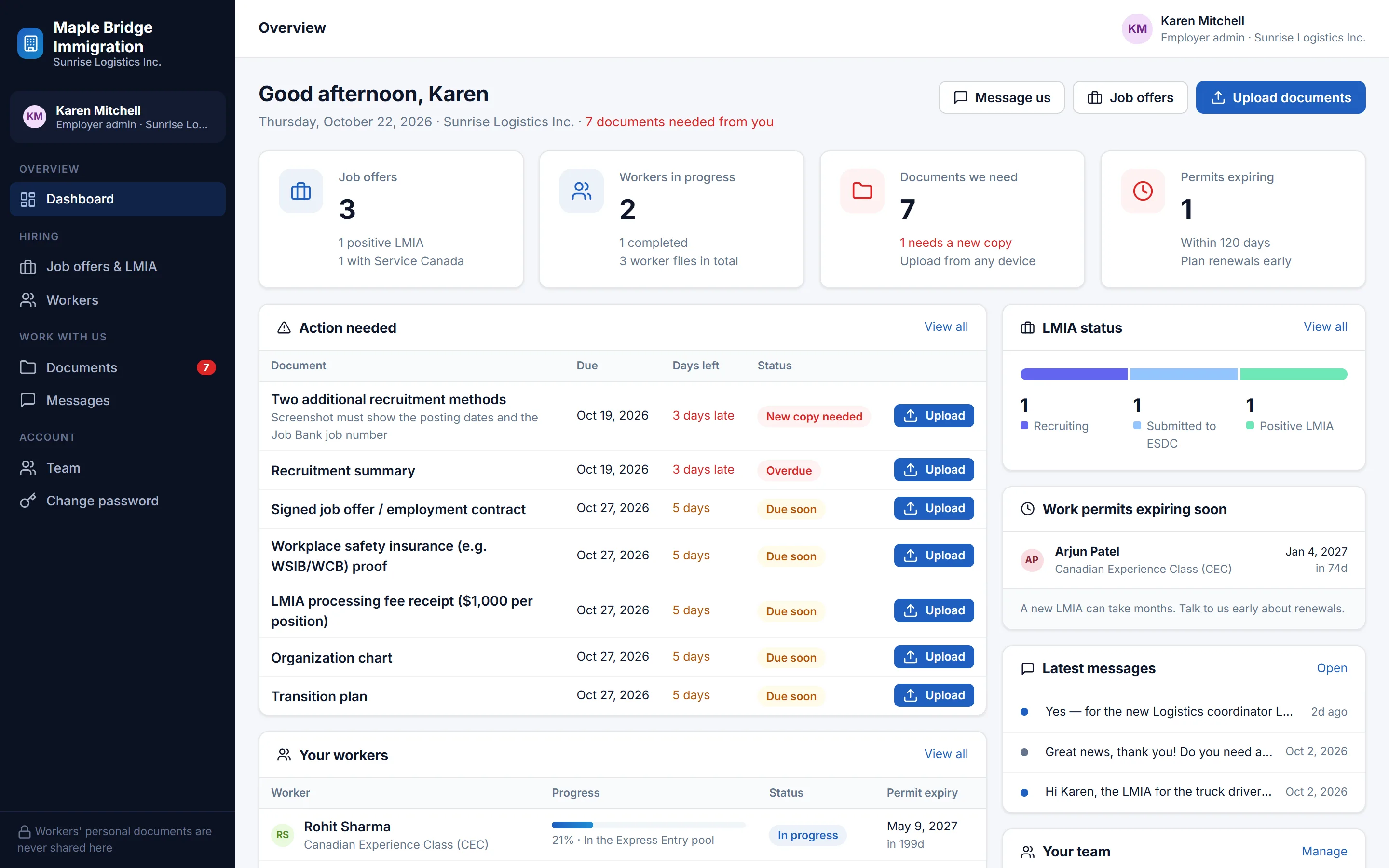1389x868 pixels.
Task: Open the message about Logistics coordinator
Action: pyautogui.click(x=1184, y=712)
